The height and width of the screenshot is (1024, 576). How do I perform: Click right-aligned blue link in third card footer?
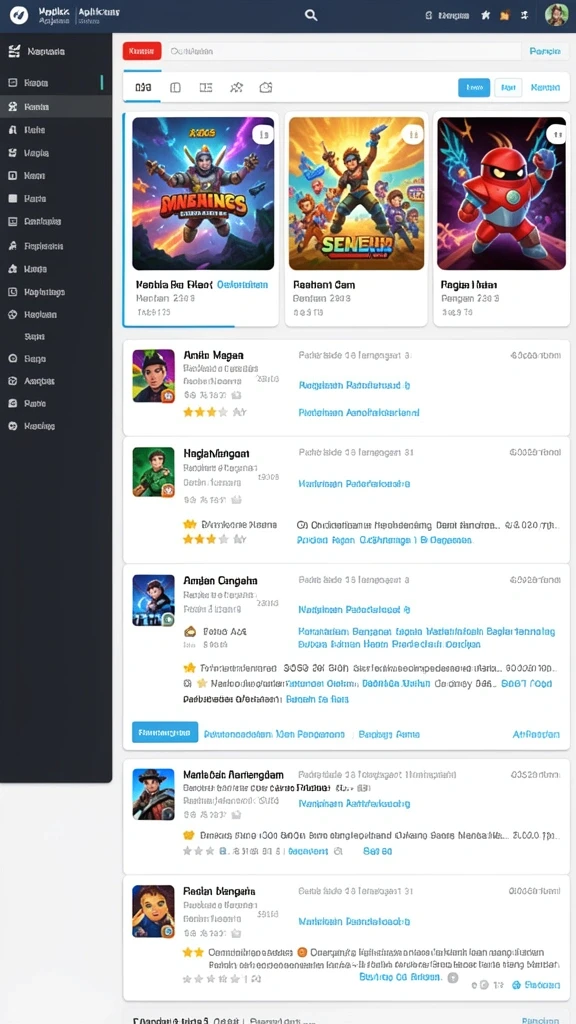click(536, 734)
